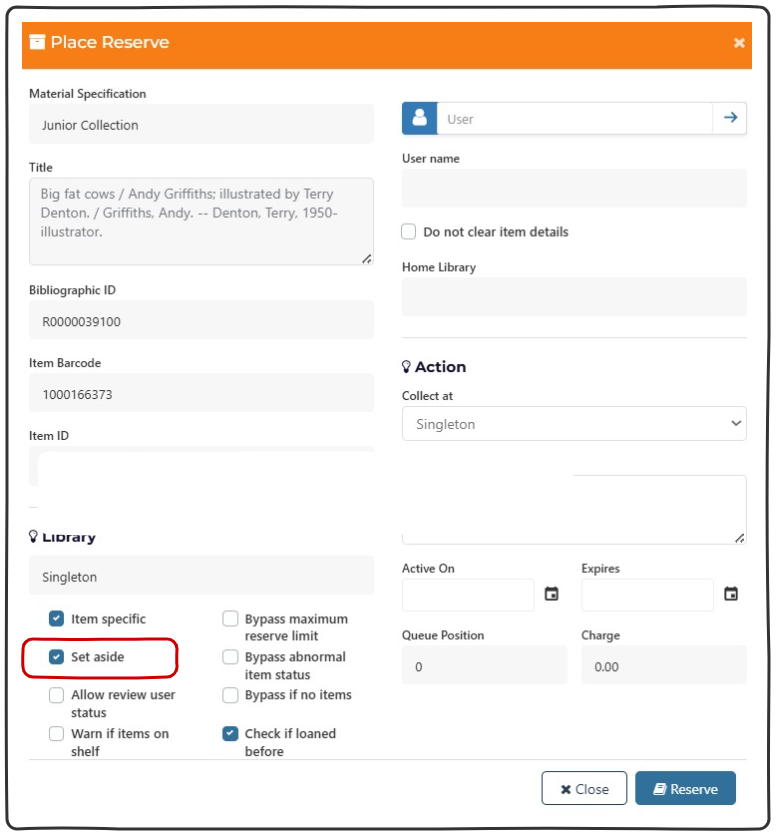Close dialog with the header X icon
The width and height of the screenshot is (776, 836).
pyautogui.click(x=739, y=43)
